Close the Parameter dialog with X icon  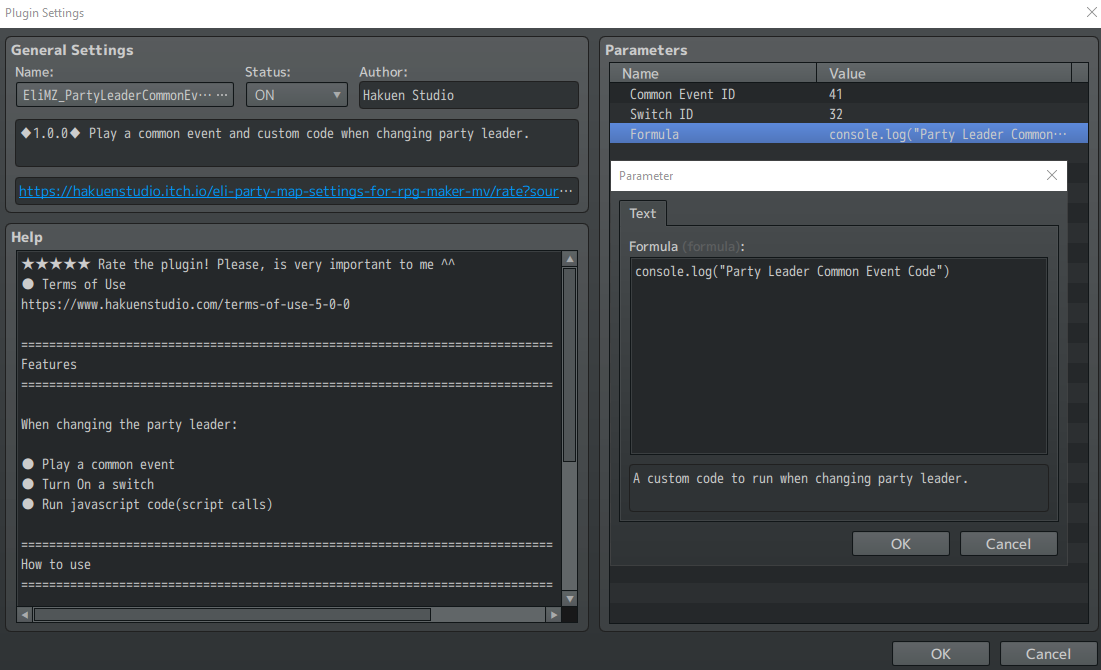click(1051, 175)
